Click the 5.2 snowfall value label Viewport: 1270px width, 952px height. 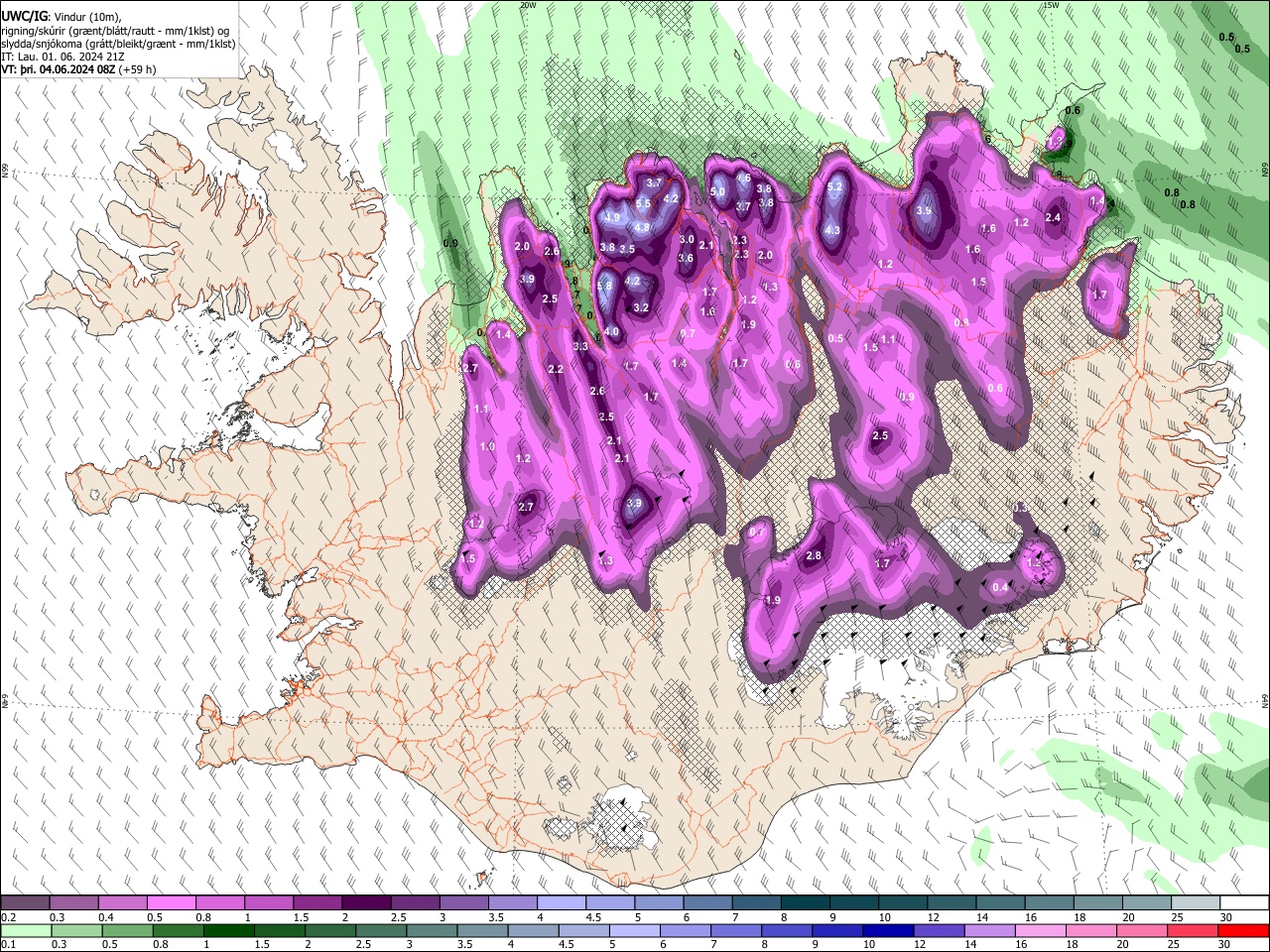(834, 186)
